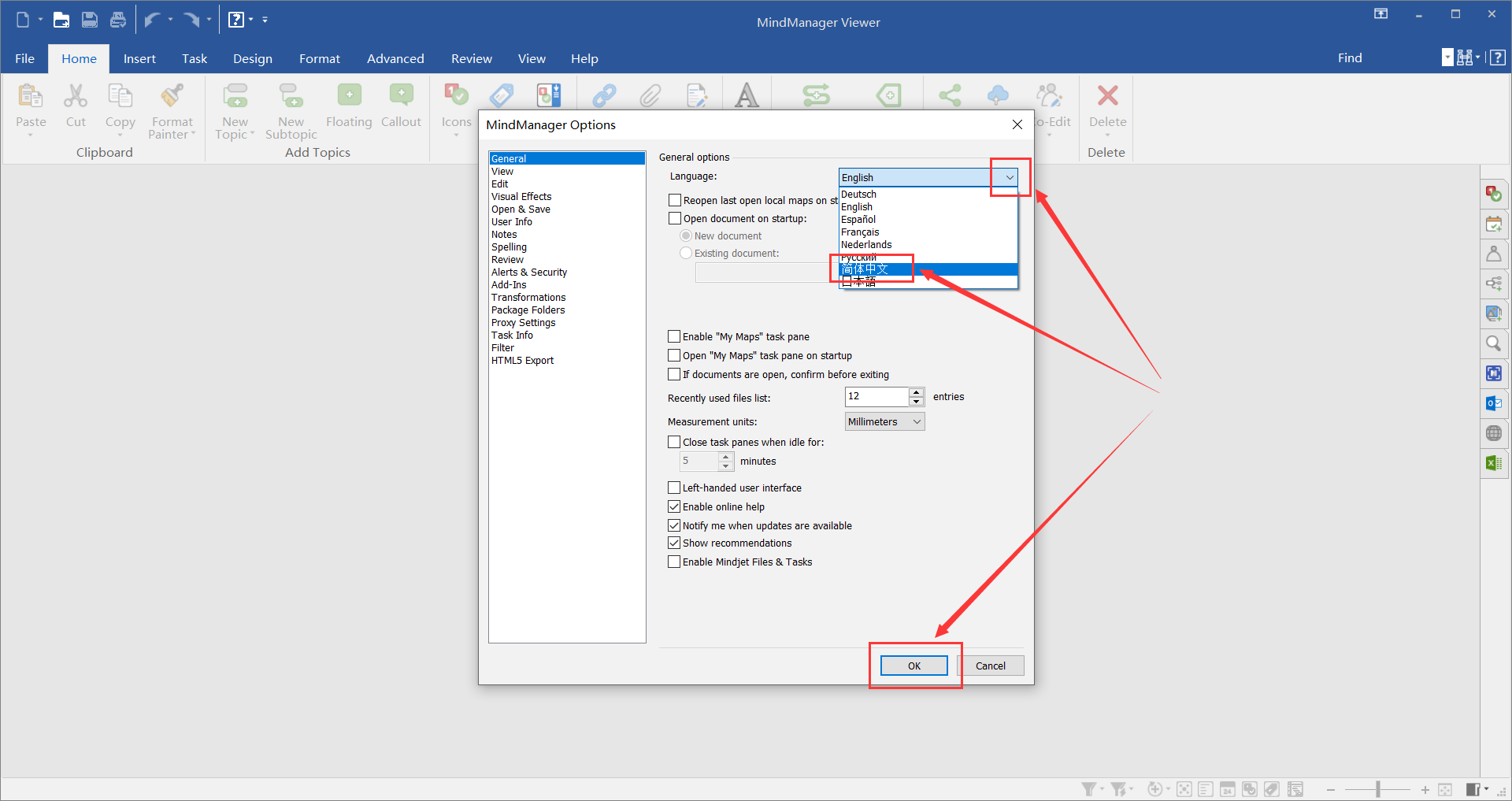Toggle Enable Mindjet Files & Tasks

point(674,562)
